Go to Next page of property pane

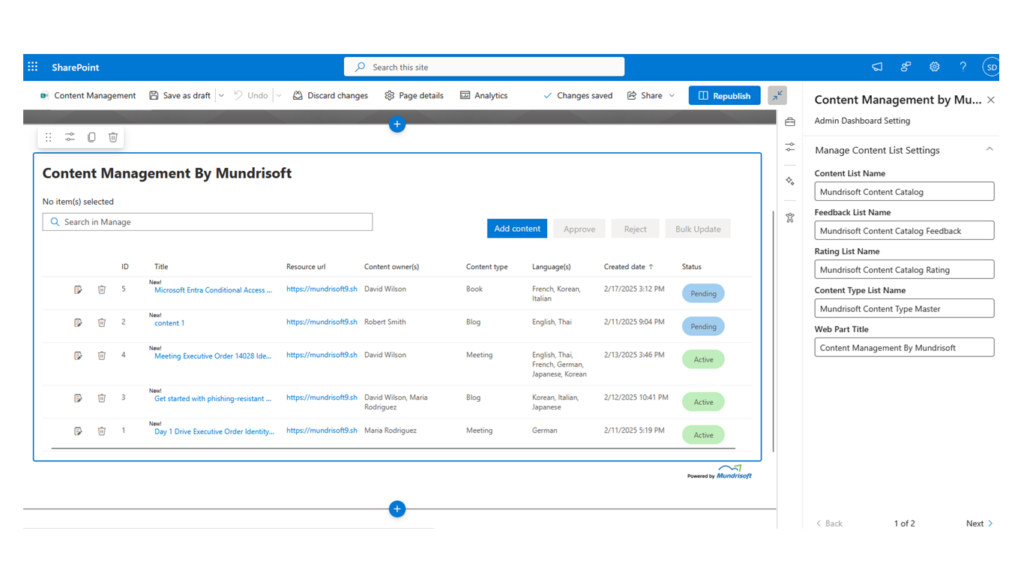pos(979,523)
